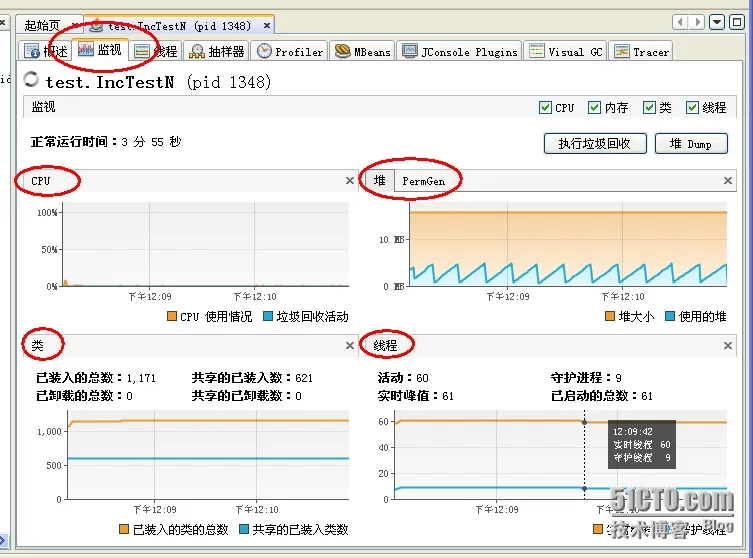Click the Java cup icon on process tab
This screenshot has width=753, height=558.
click(x=97, y=25)
